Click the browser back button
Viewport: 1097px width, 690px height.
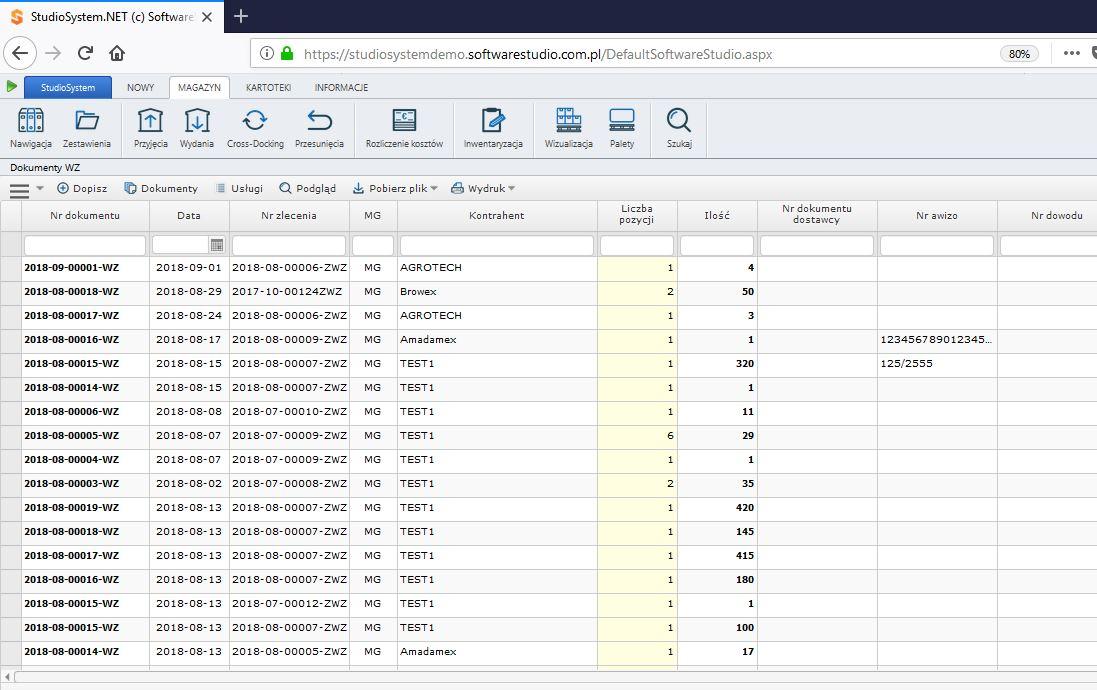click(x=20, y=53)
